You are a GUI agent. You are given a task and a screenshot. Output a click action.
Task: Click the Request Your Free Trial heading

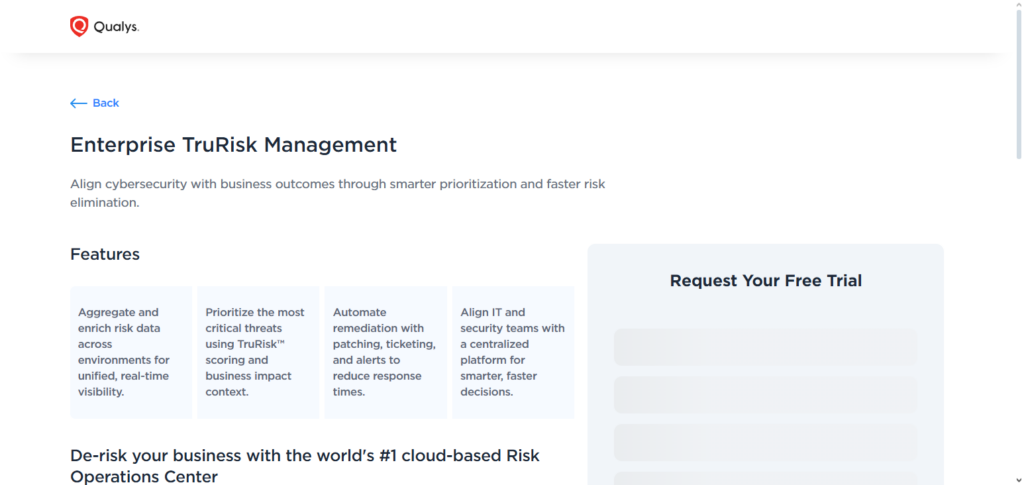click(x=766, y=281)
